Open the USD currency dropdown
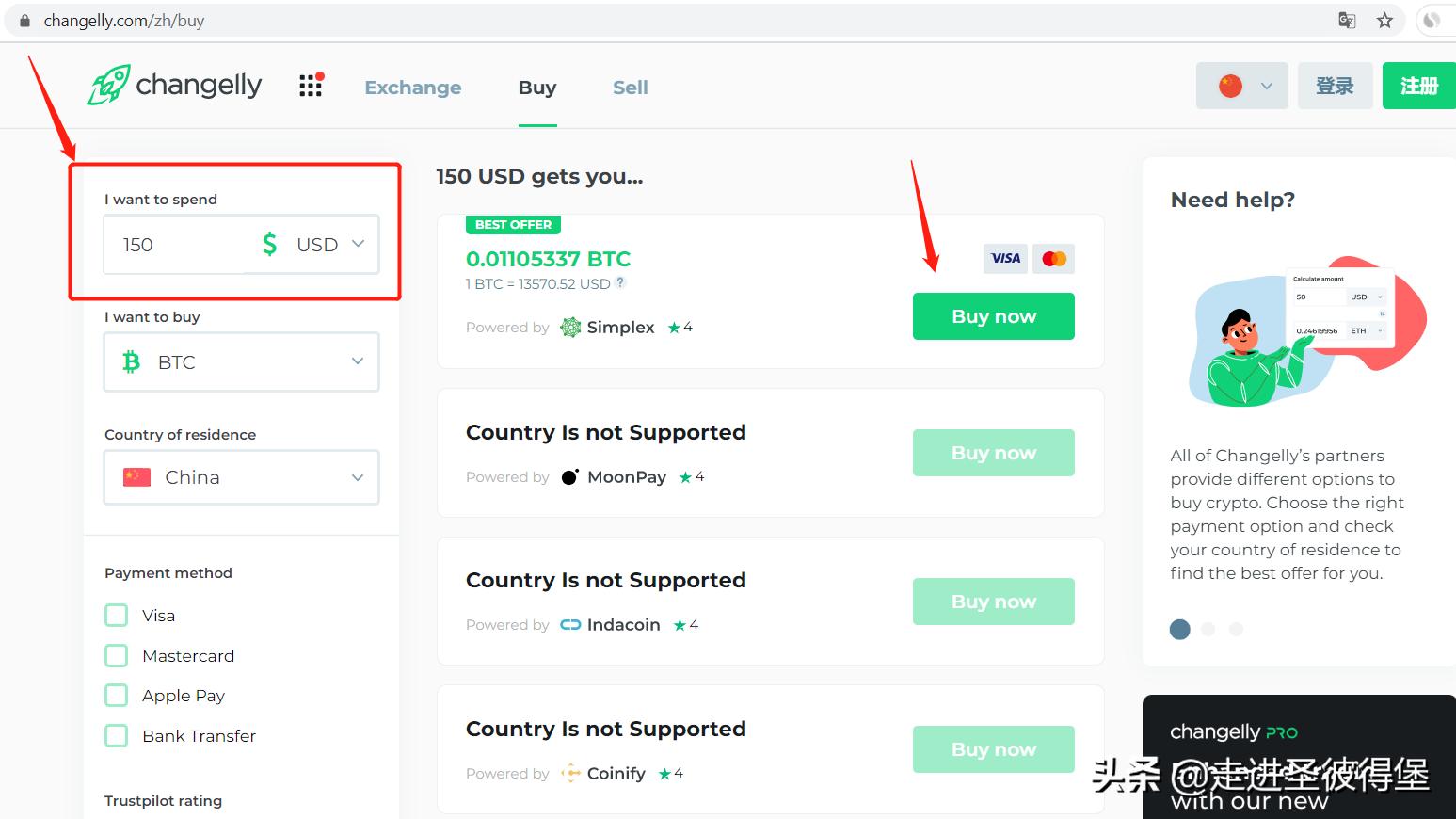This screenshot has height=819, width=1456. (x=315, y=245)
